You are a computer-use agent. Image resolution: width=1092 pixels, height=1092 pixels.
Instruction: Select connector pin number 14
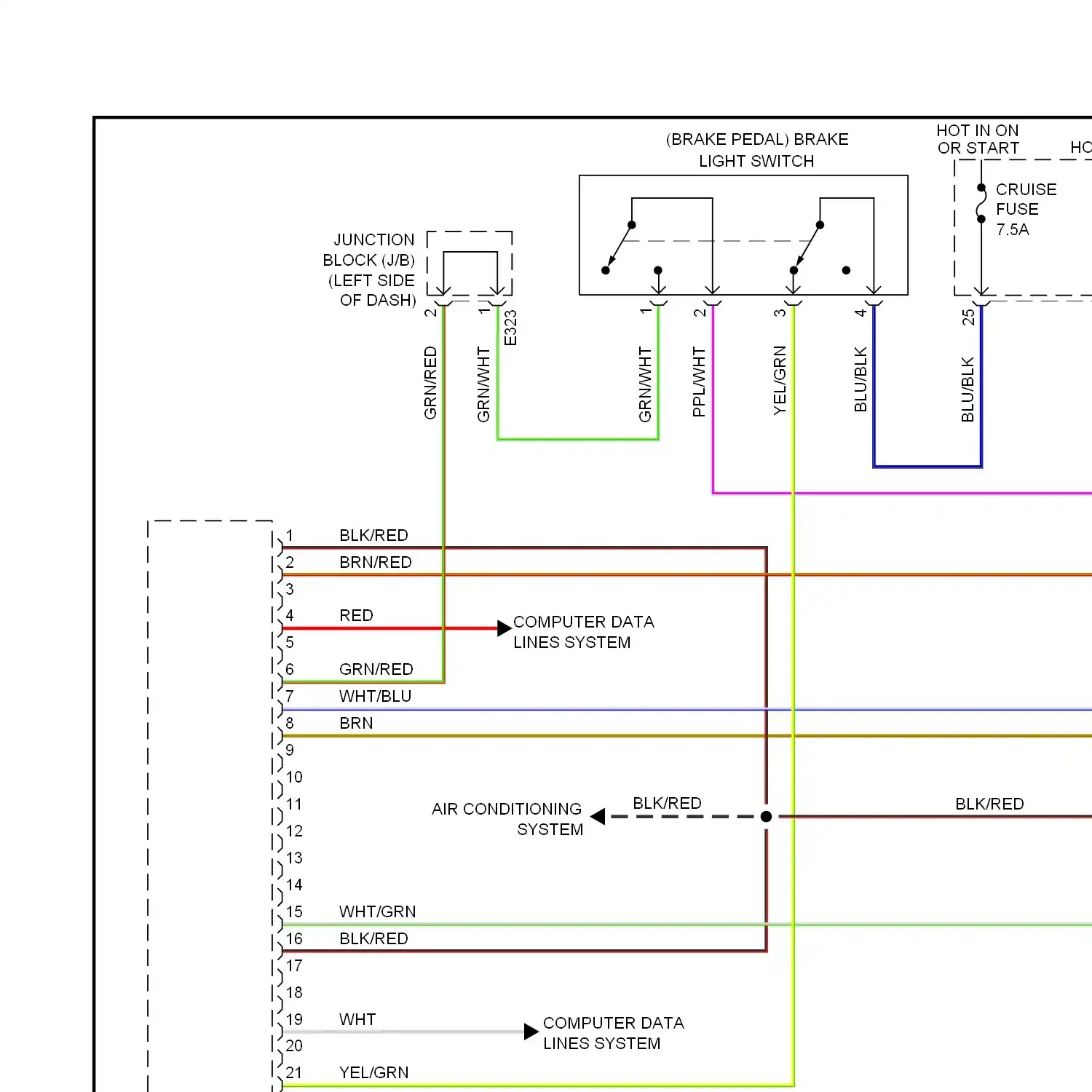click(x=294, y=885)
